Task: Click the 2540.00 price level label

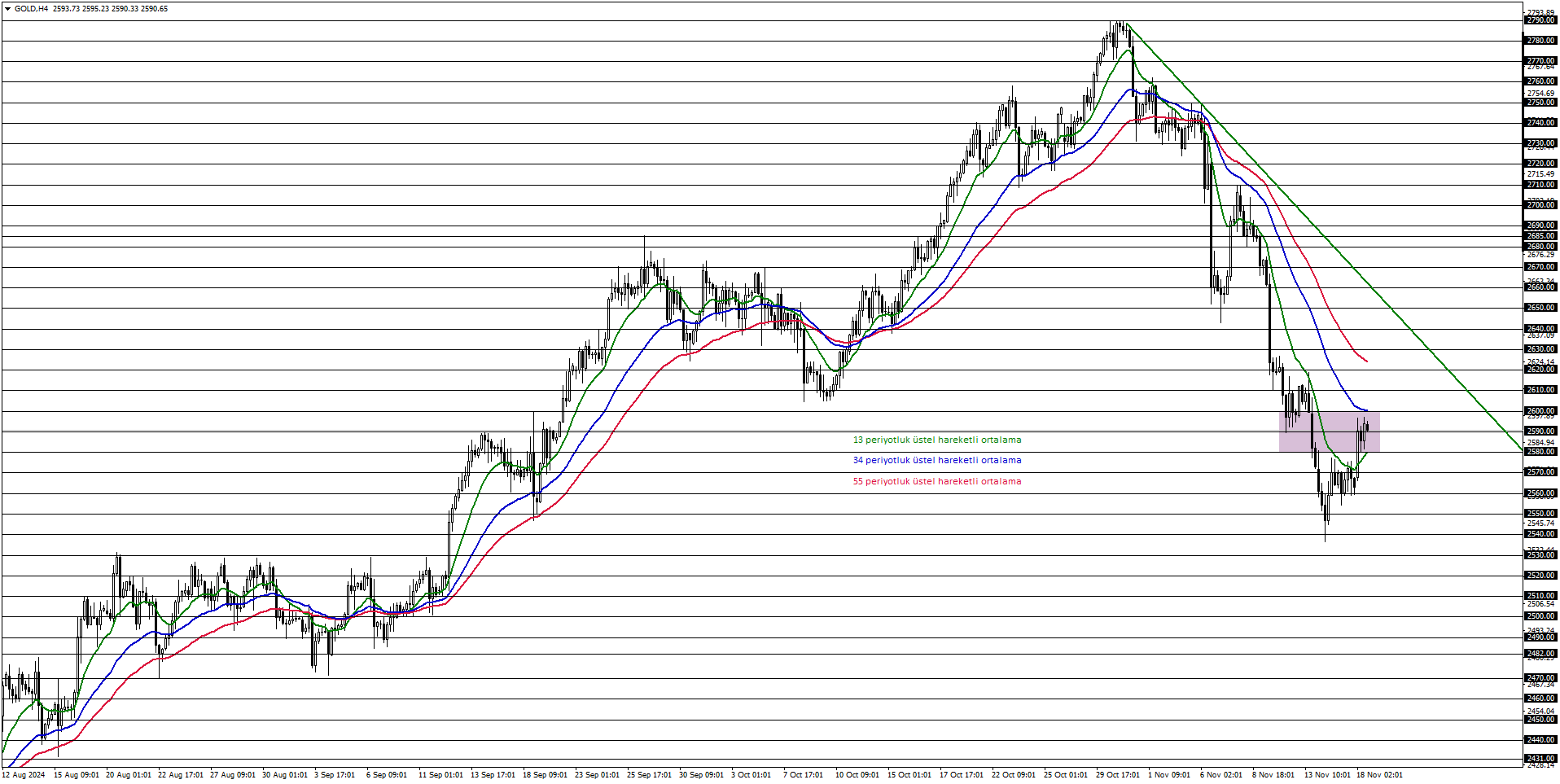Action: click(1540, 534)
